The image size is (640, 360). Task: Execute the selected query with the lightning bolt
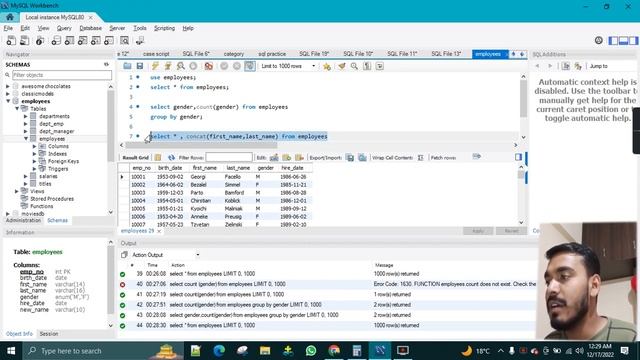click(155, 66)
